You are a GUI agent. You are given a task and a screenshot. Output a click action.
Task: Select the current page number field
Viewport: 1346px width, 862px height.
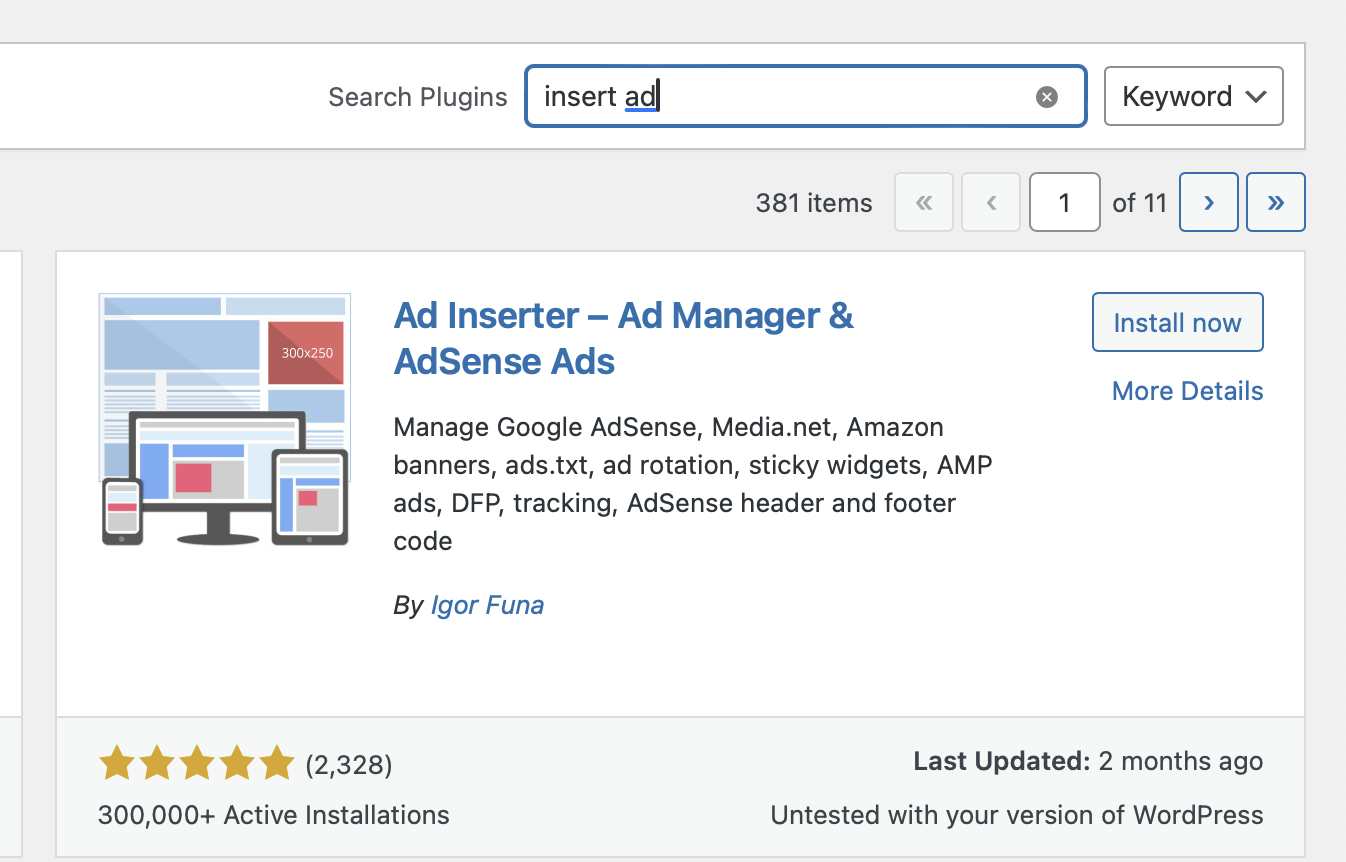tap(1064, 203)
